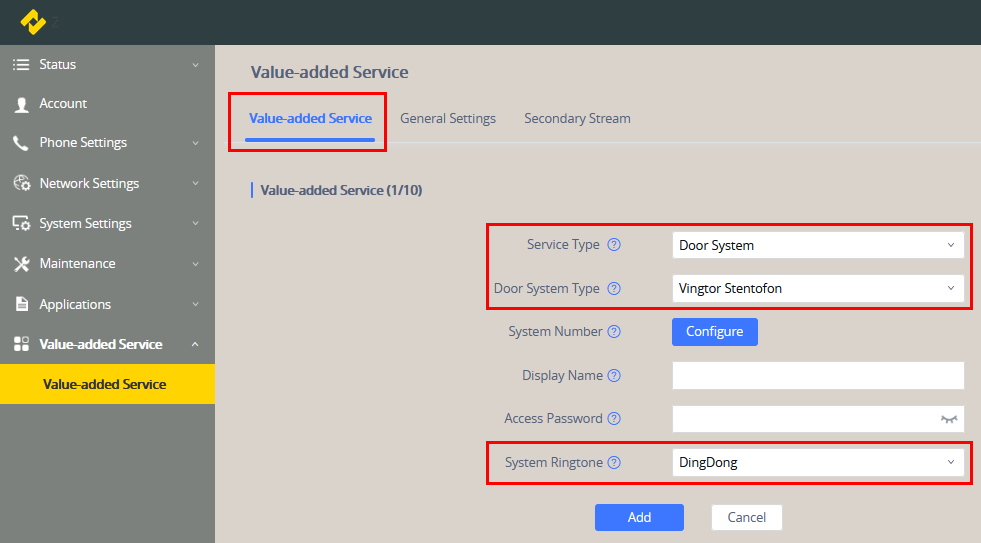
Task: Open the Door System Type dropdown
Action: pyautogui.click(x=817, y=289)
